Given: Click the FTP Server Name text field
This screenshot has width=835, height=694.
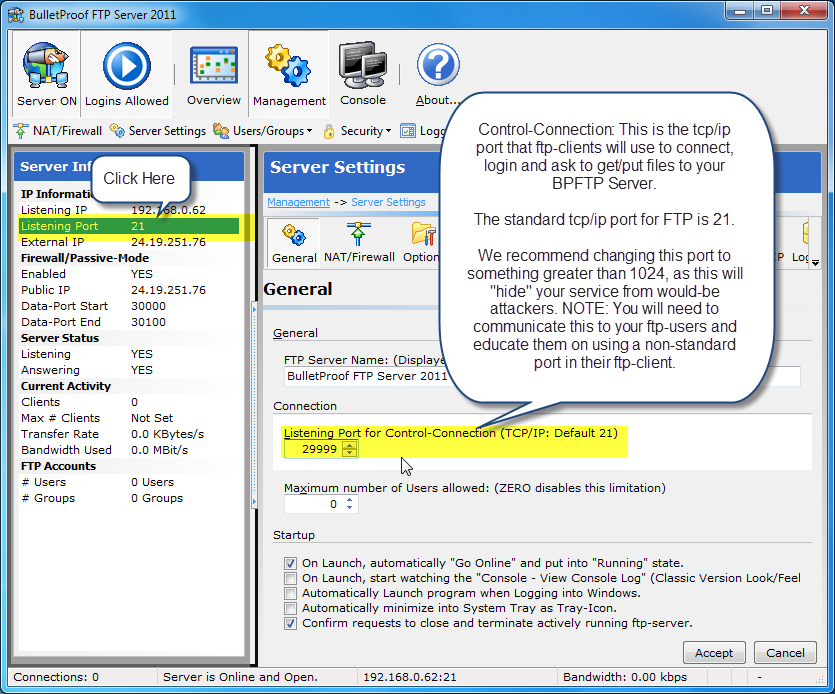Looking at the screenshot, I should 542,376.
